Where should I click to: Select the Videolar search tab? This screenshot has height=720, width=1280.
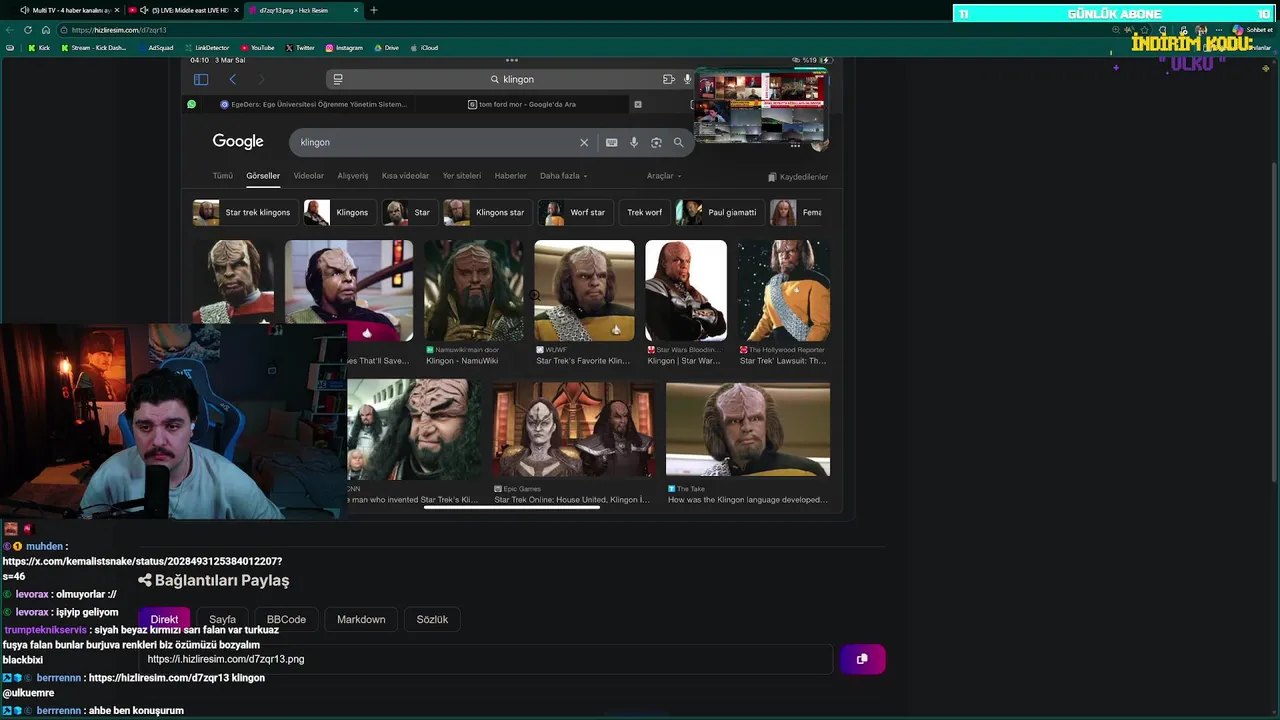click(308, 176)
